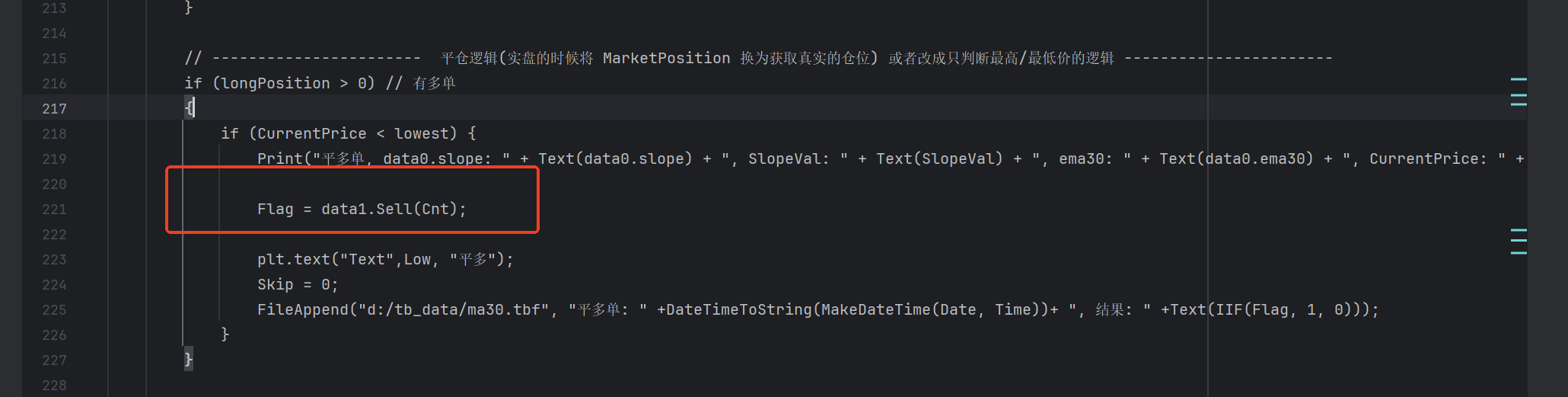Click line number 213 in the gutter
This screenshot has width=1568, height=397.
[54, 8]
